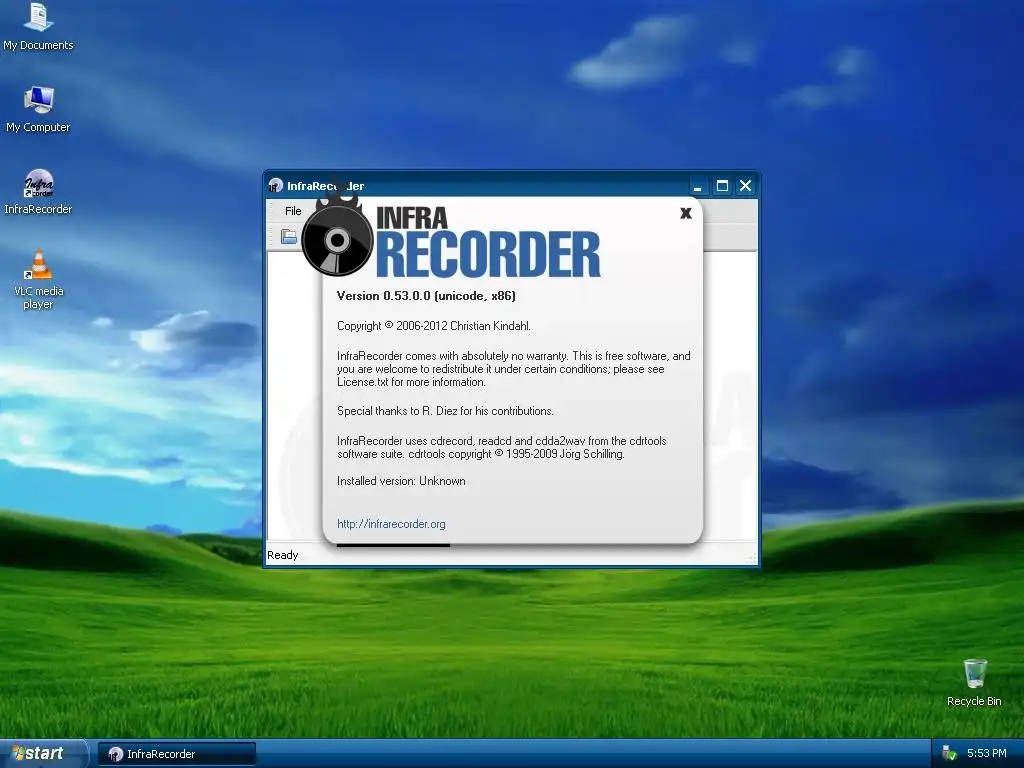Click the Version 0.53.0.0 text
The height and width of the screenshot is (768, 1024).
426,296
